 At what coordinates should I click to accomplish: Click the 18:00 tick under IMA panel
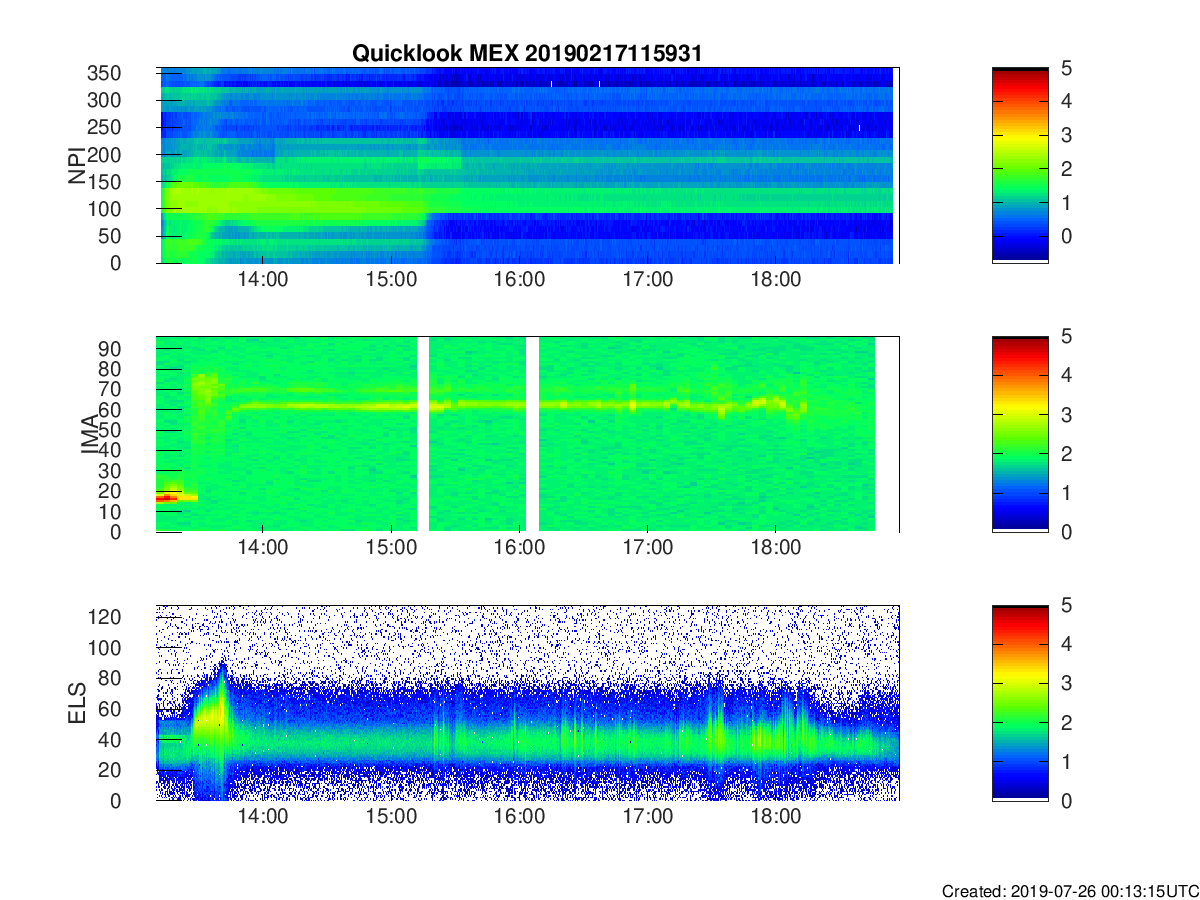pyautogui.click(x=775, y=548)
